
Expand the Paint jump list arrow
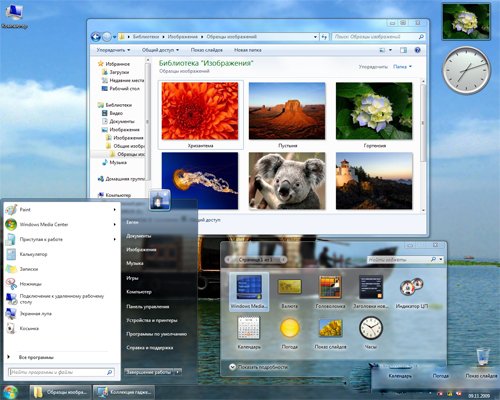[115, 210]
